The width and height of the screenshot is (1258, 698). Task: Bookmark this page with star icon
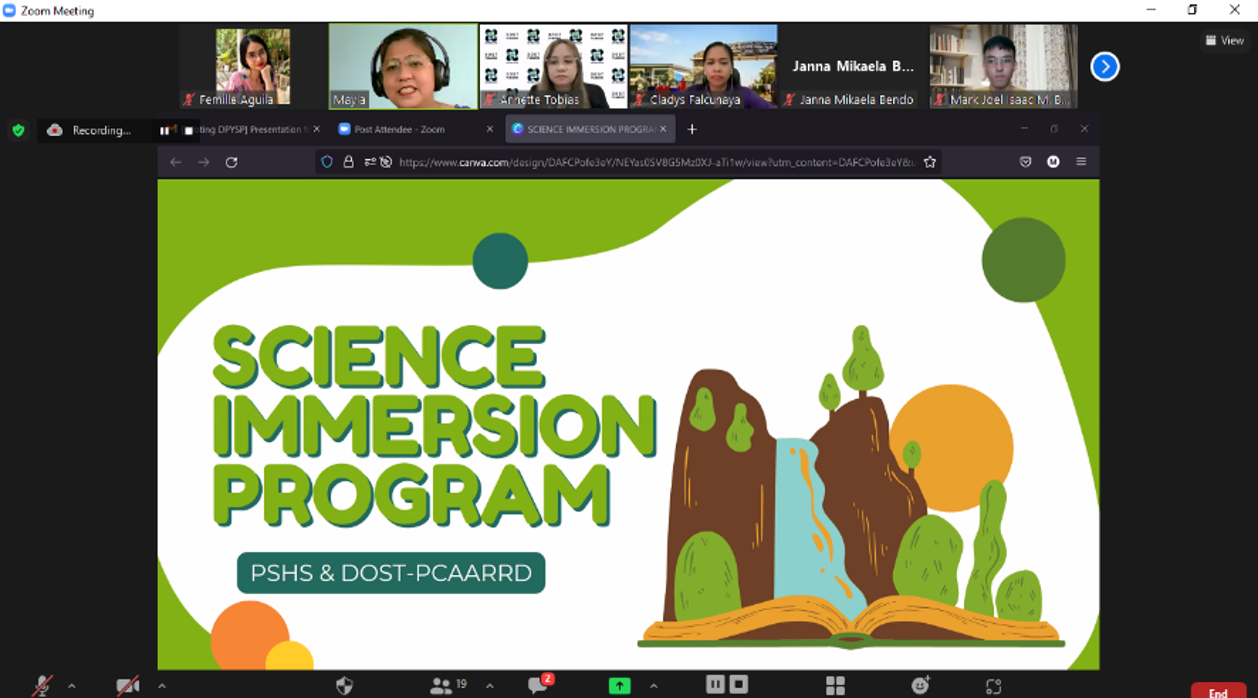coord(930,162)
